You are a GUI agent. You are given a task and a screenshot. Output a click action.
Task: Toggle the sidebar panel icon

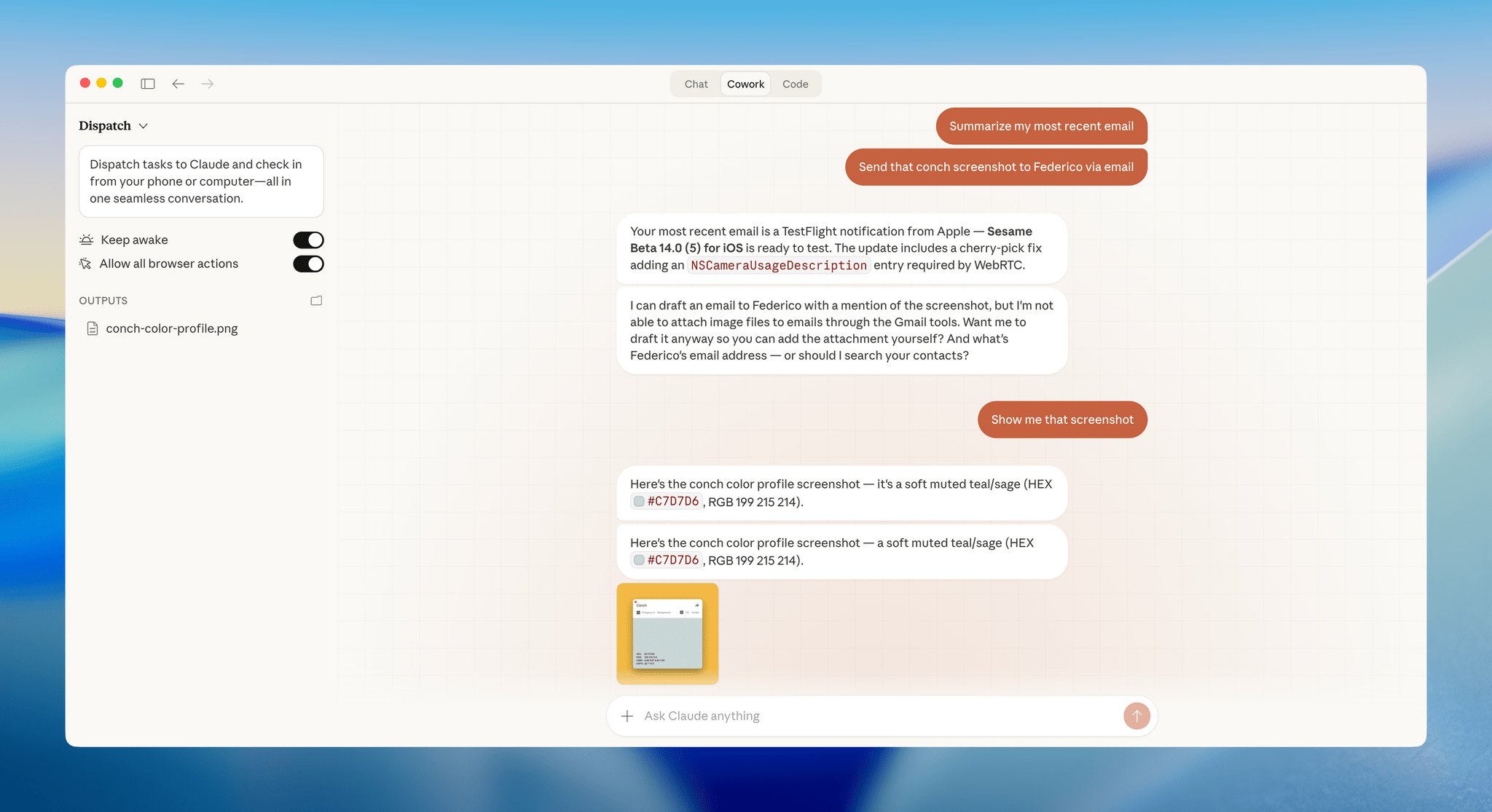pos(148,84)
